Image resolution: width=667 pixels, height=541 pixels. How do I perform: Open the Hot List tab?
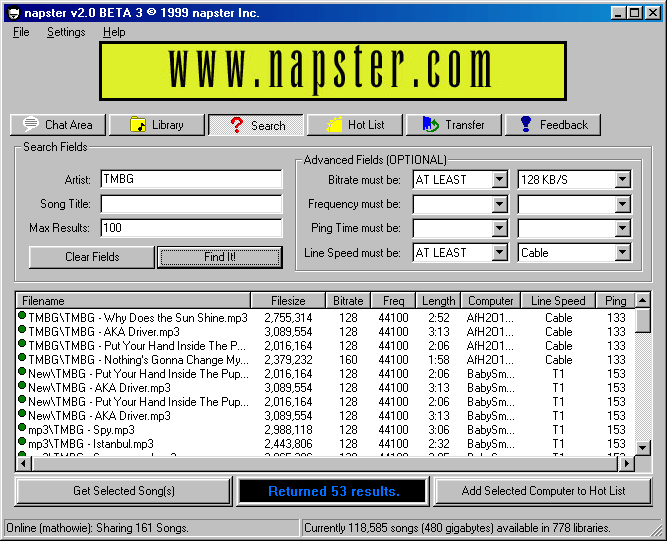click(x=355, y=125)
